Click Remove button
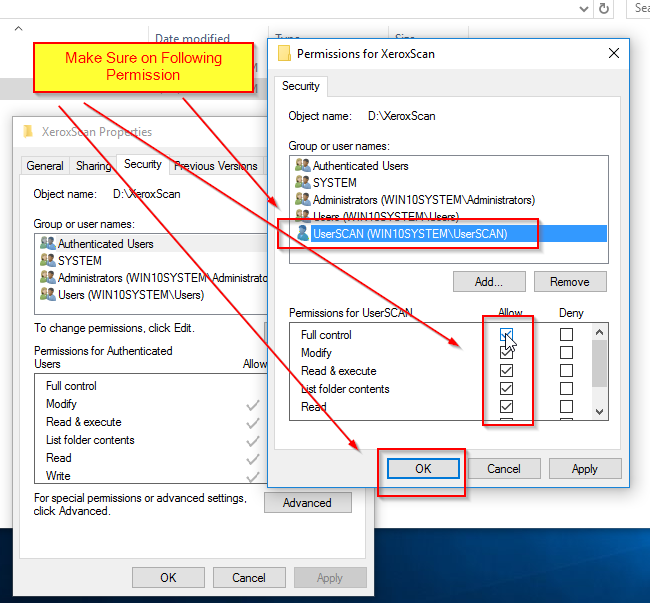Image resolution: width=650 pixels, height=603 pixels. pos(570,282)
